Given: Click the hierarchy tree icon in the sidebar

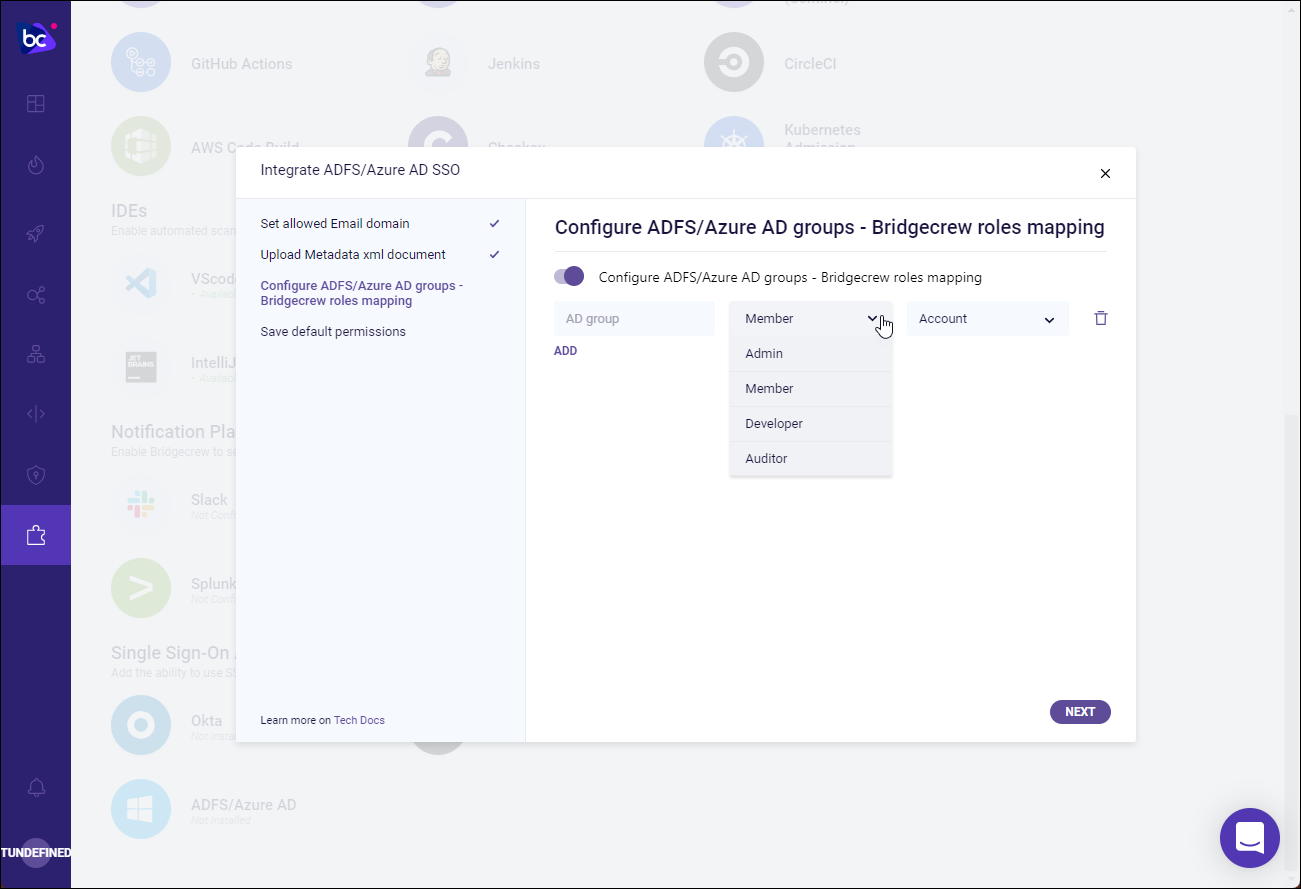Looking at the screenshot, I should 36,354.
